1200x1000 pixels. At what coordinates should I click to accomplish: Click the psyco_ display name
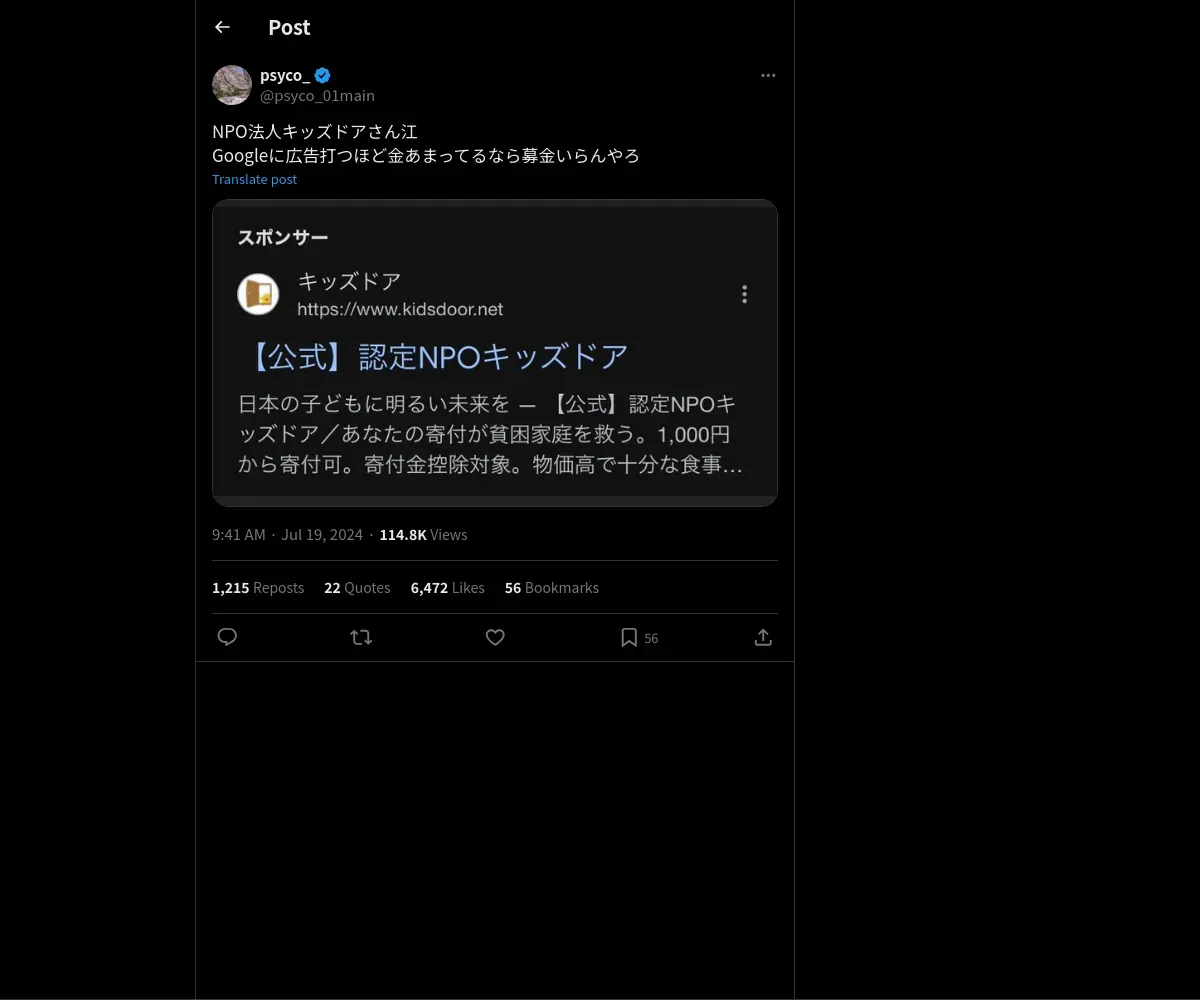(285, 75)
